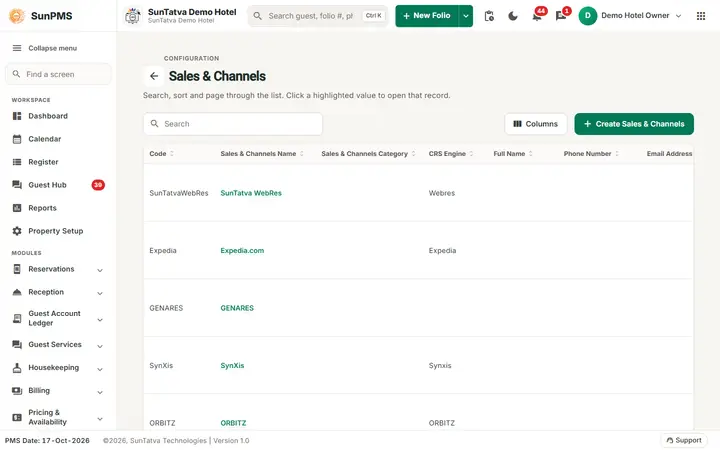Open notifications bell with 44 badge
720x450 pixels.
(537, 16)
